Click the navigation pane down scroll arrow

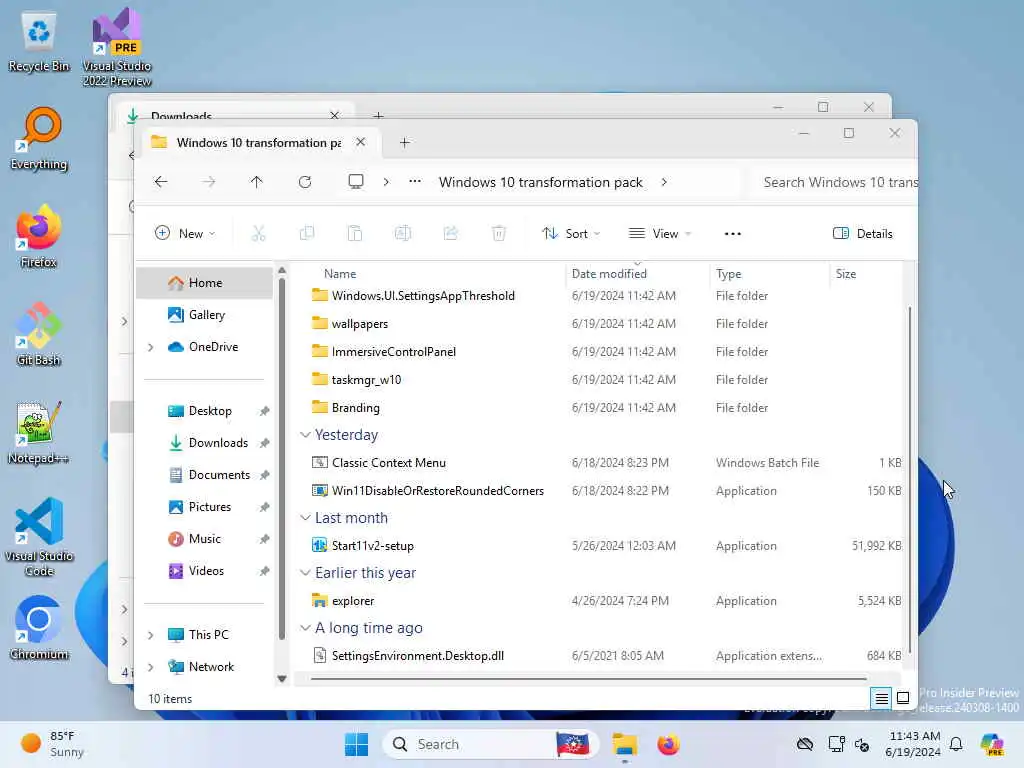[281, 679]
